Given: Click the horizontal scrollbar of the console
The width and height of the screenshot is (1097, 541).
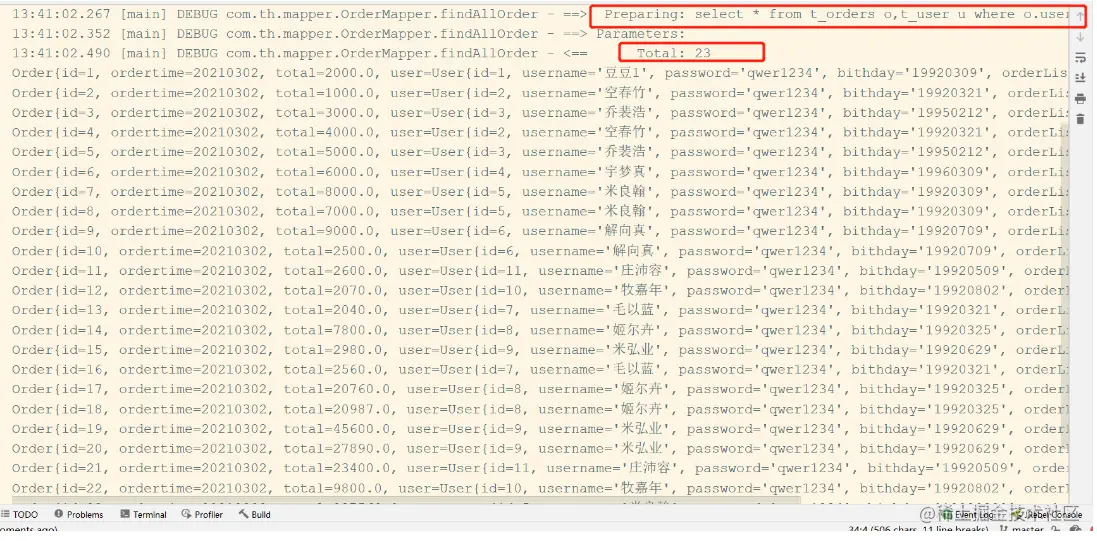Looking at the screenshot, I should tap(406, 500).
